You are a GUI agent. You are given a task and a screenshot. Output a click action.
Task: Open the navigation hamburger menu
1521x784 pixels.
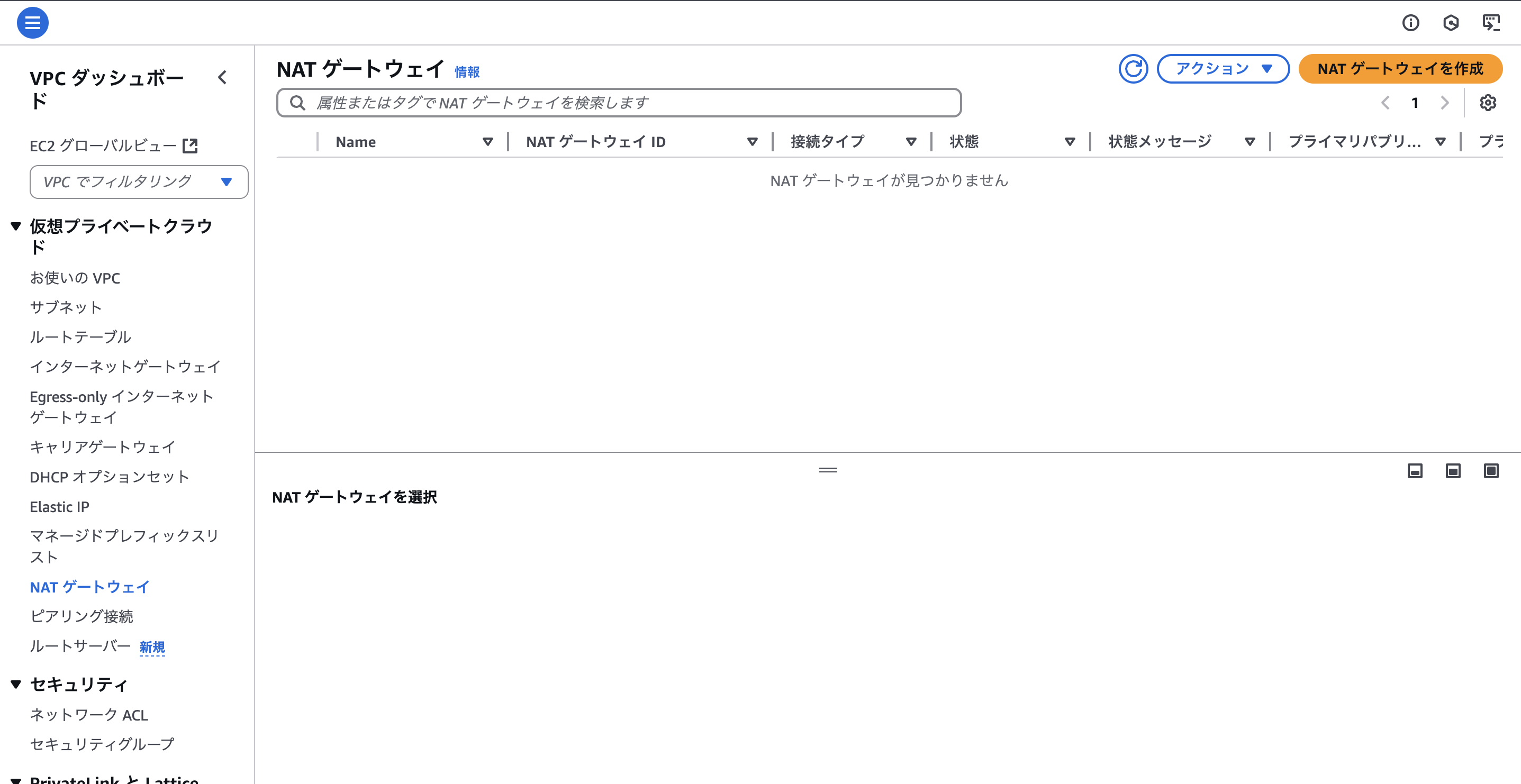pos(32,22)
